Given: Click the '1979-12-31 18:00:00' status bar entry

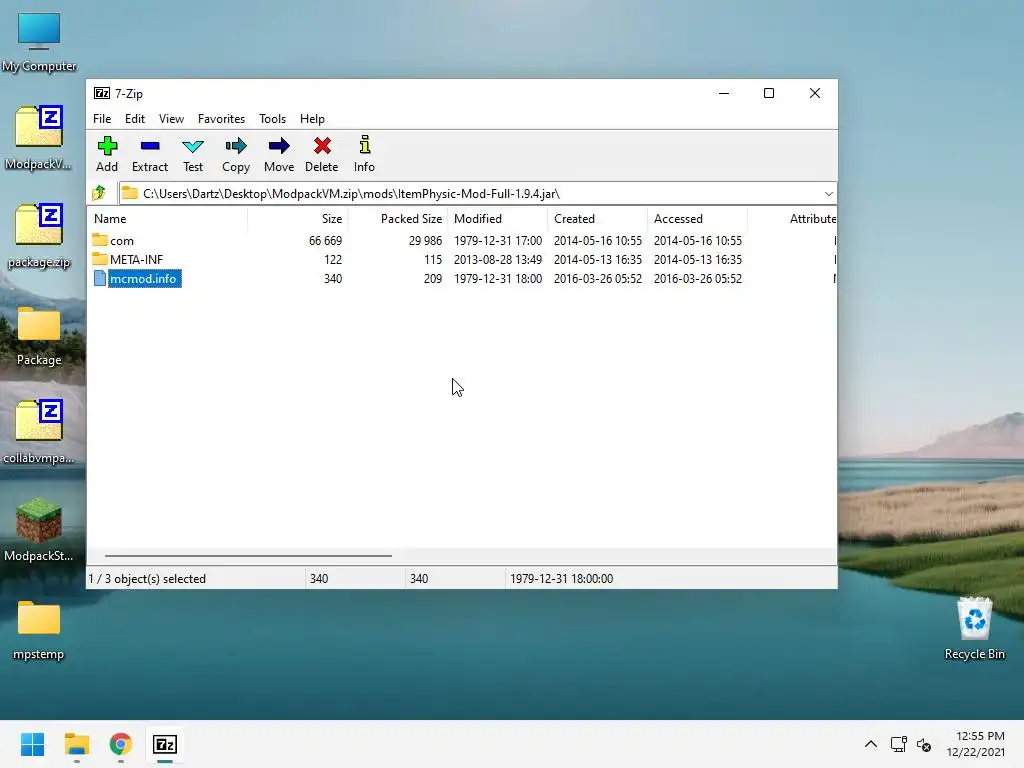Looking at the screenshot, I should [561, 579].
